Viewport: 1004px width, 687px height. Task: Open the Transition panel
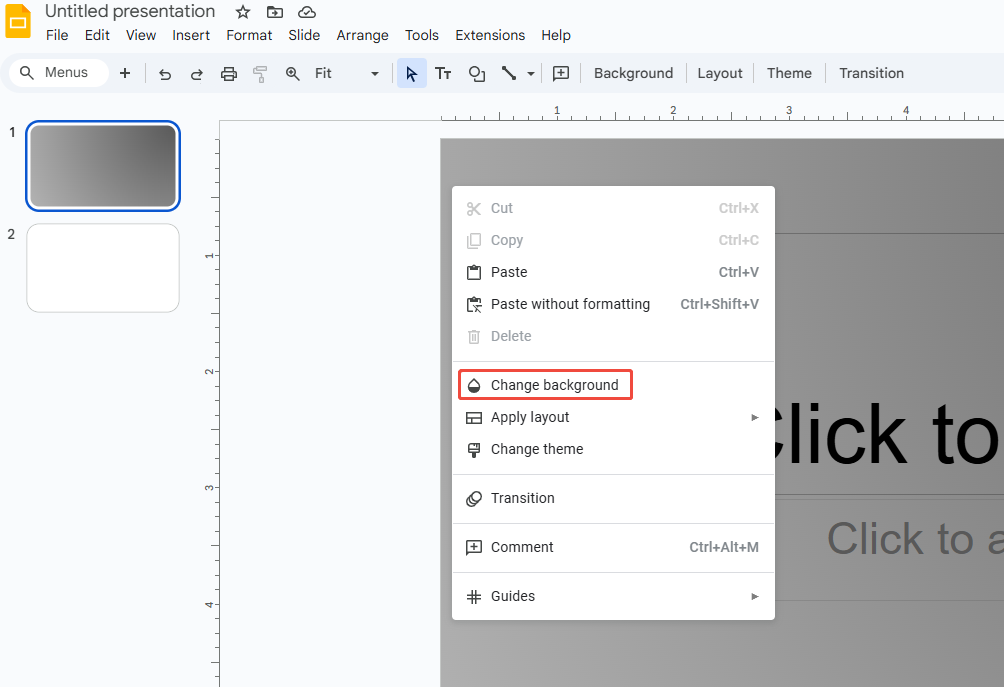click(x=870, y=73)
